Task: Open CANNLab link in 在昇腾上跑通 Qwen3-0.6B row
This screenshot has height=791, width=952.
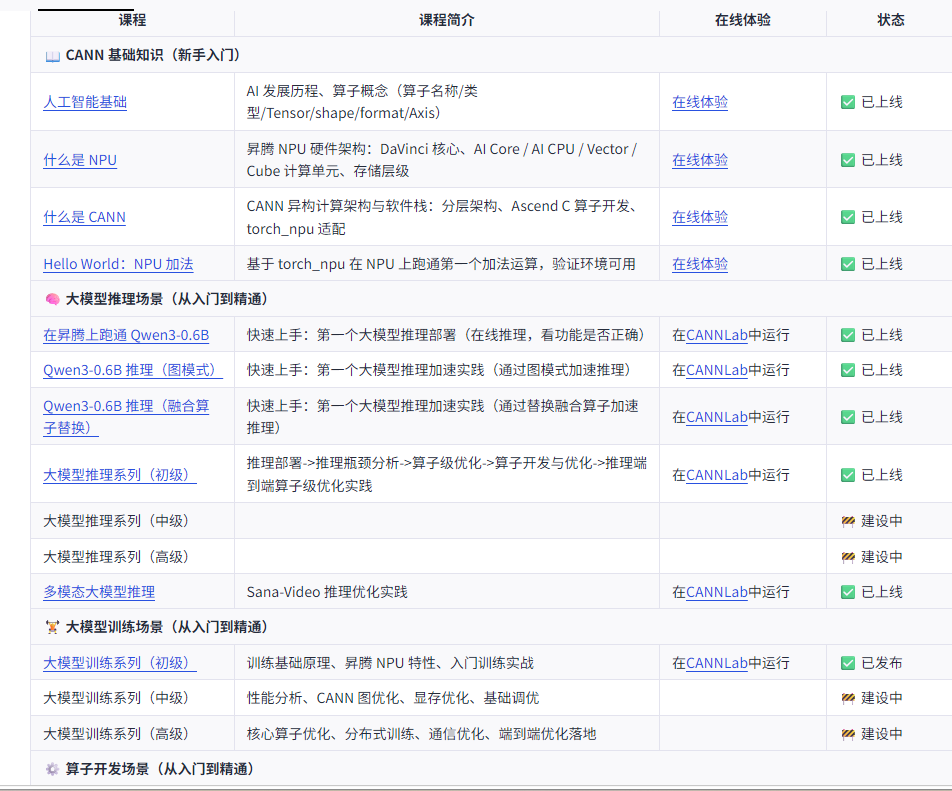Action: [716, 335]
